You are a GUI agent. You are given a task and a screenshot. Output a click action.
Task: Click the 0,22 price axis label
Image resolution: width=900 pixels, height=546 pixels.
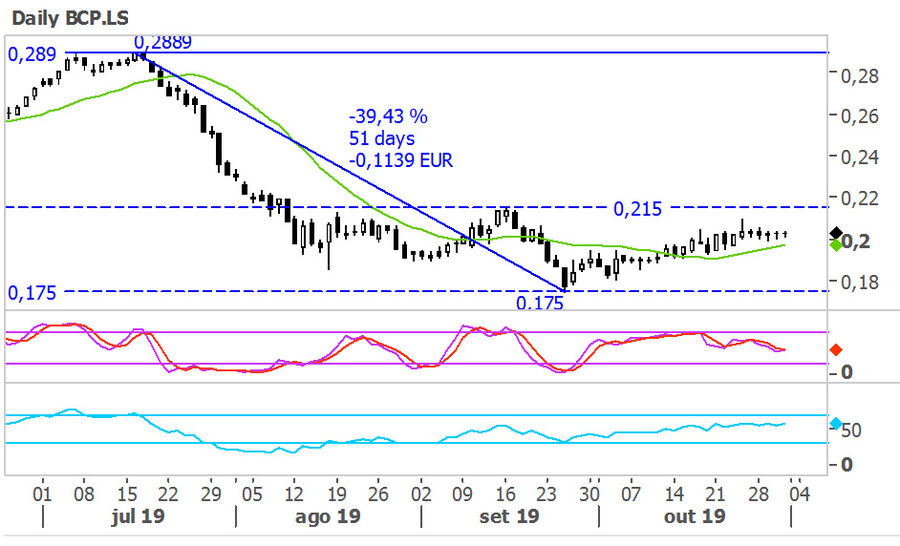tap(860, 199)
